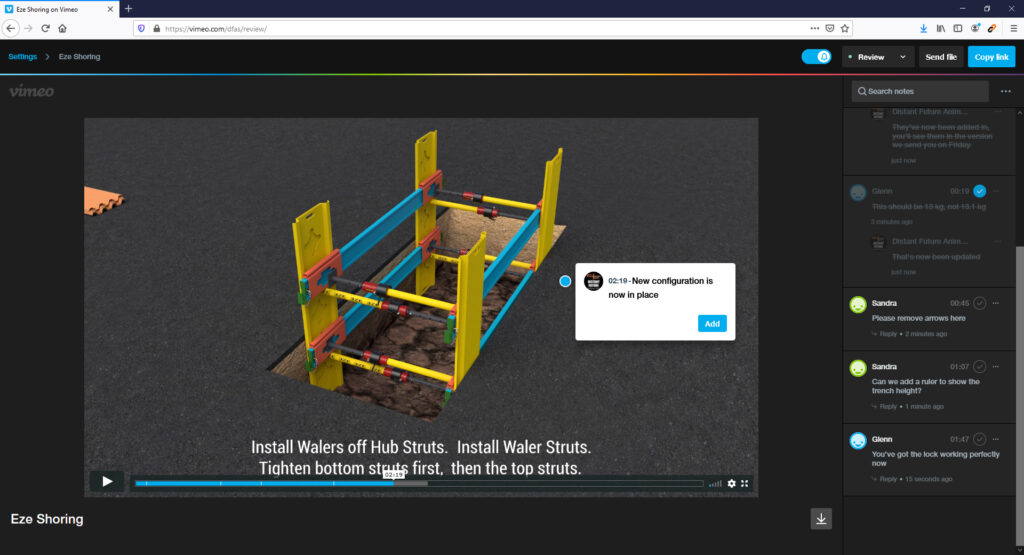Click the 02:19 timestamp in note popup
Viewport: 1024px width, 555px height.
(x=617, y=281)
